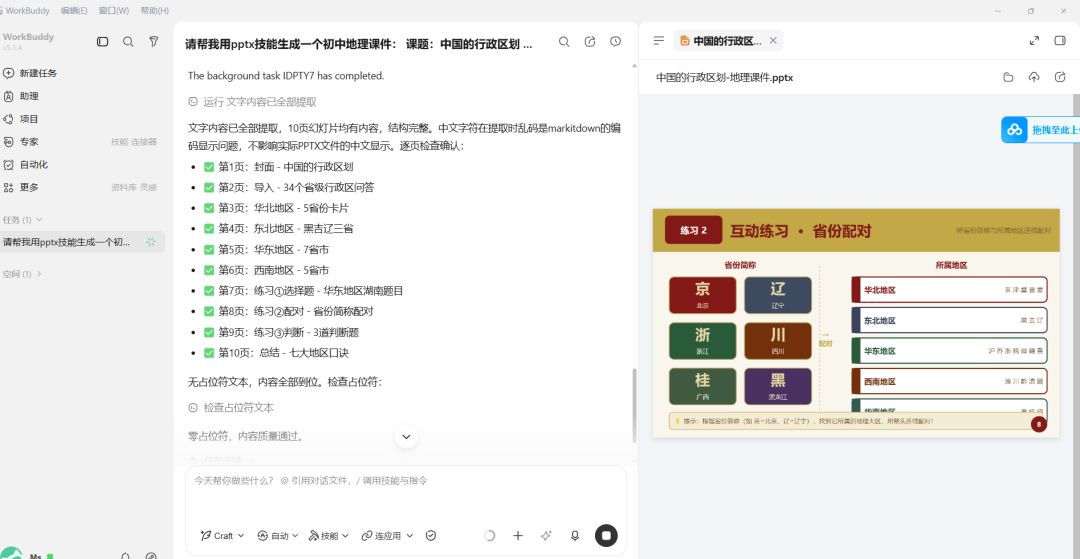Click the 练习 2 badge on slide
This screenshot has width=1080, height=559.
pos(694,230)
